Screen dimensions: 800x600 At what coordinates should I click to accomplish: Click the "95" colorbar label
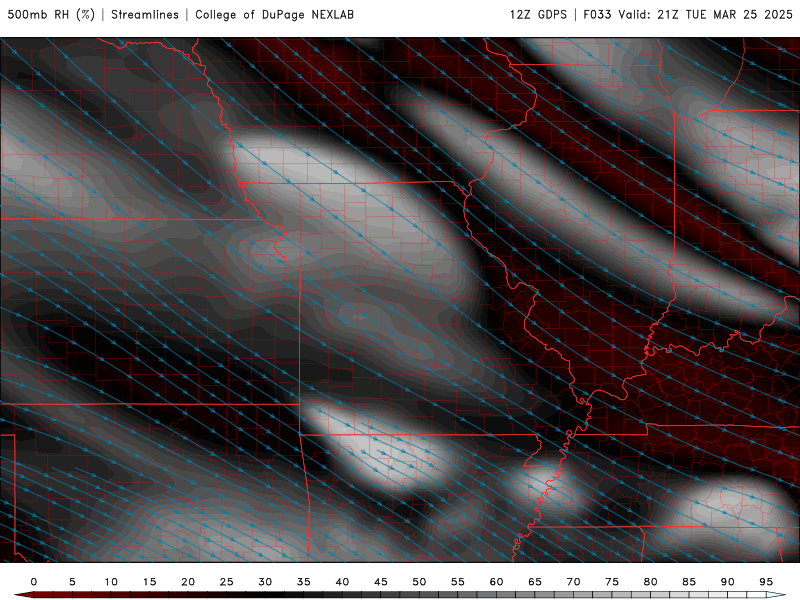(x=766, y=582)
